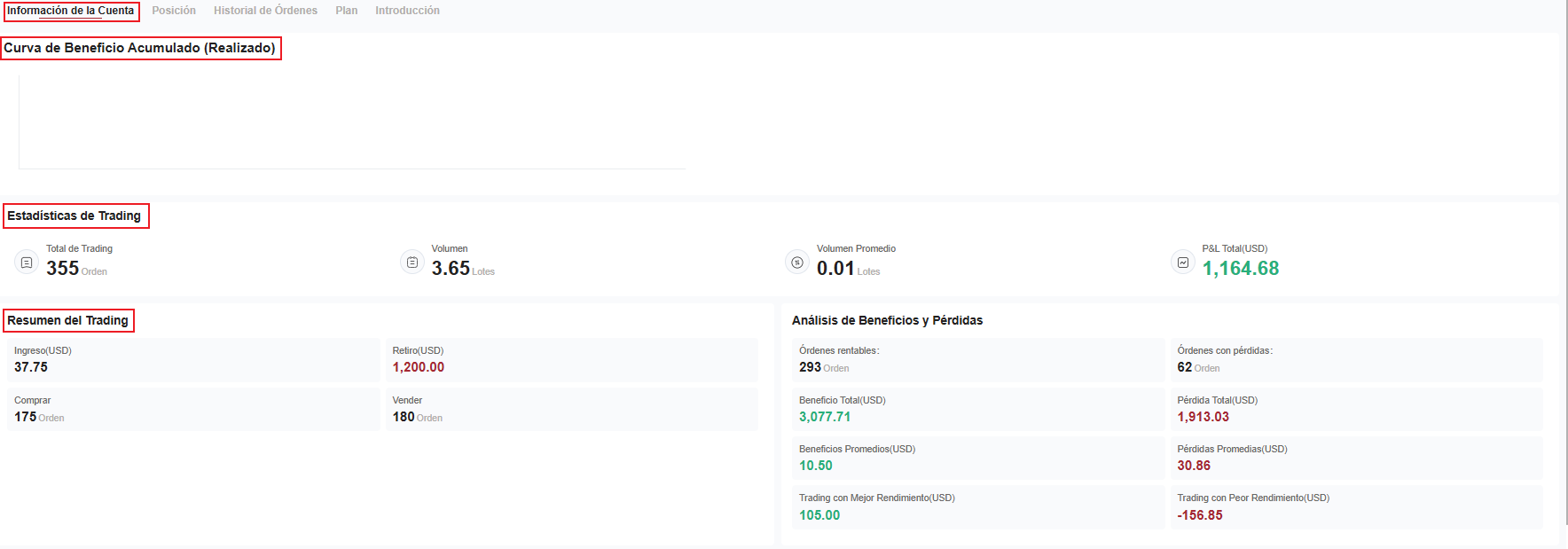Click the Comprar count 175
Viewport: 1568px width, 549px height.
click(x=25, y=417)
